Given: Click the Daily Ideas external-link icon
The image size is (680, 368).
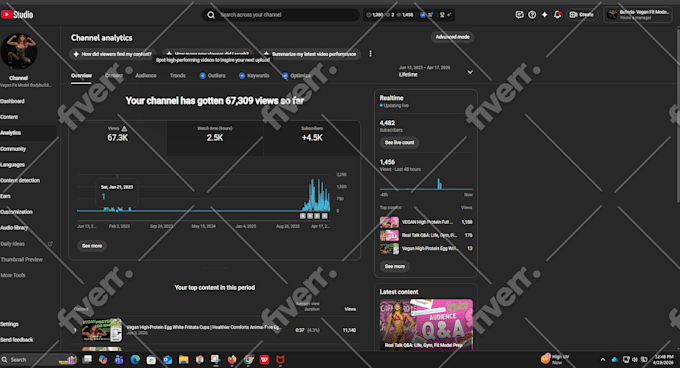Looking at the screenshot, I should click(50, 244).
